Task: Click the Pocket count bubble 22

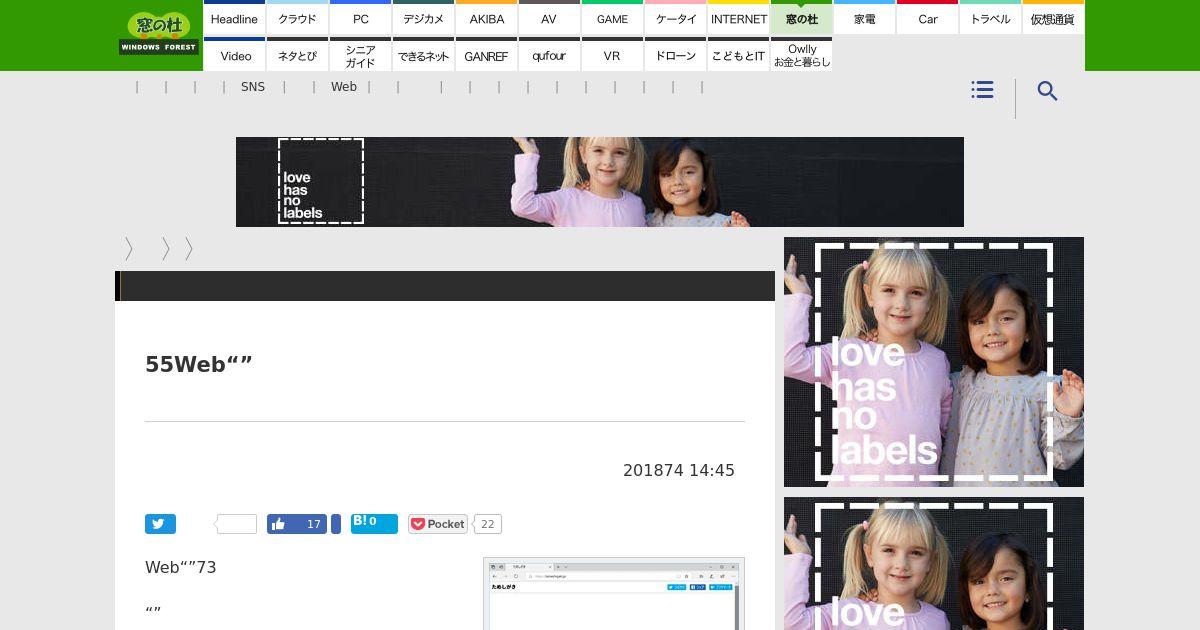Action: click(x=487, y=524)
